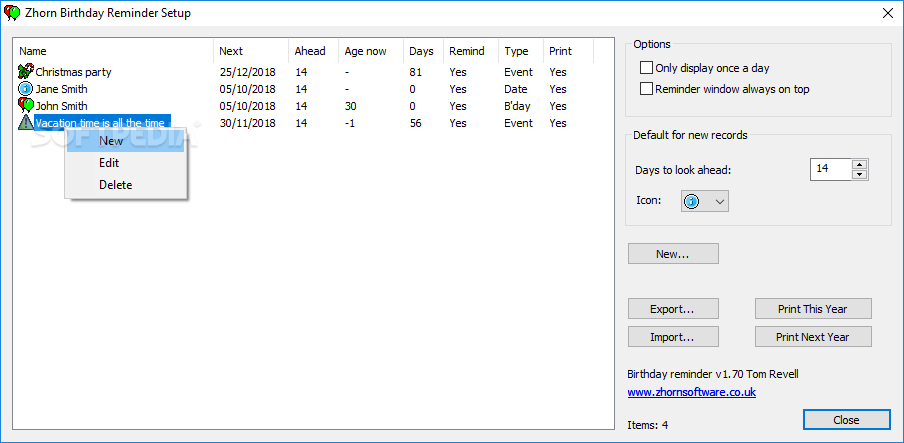This screenshot has height=443, width=904.
Task: Open the default Icon dropdown
Action: [x=705, y=201]
